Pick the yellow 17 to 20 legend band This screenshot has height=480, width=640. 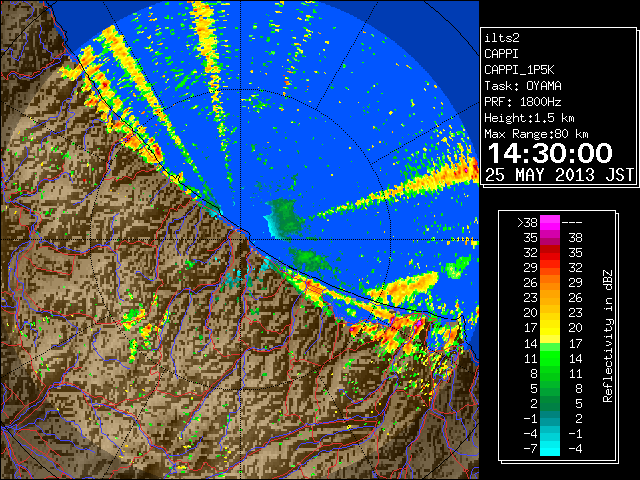(550, 328)
